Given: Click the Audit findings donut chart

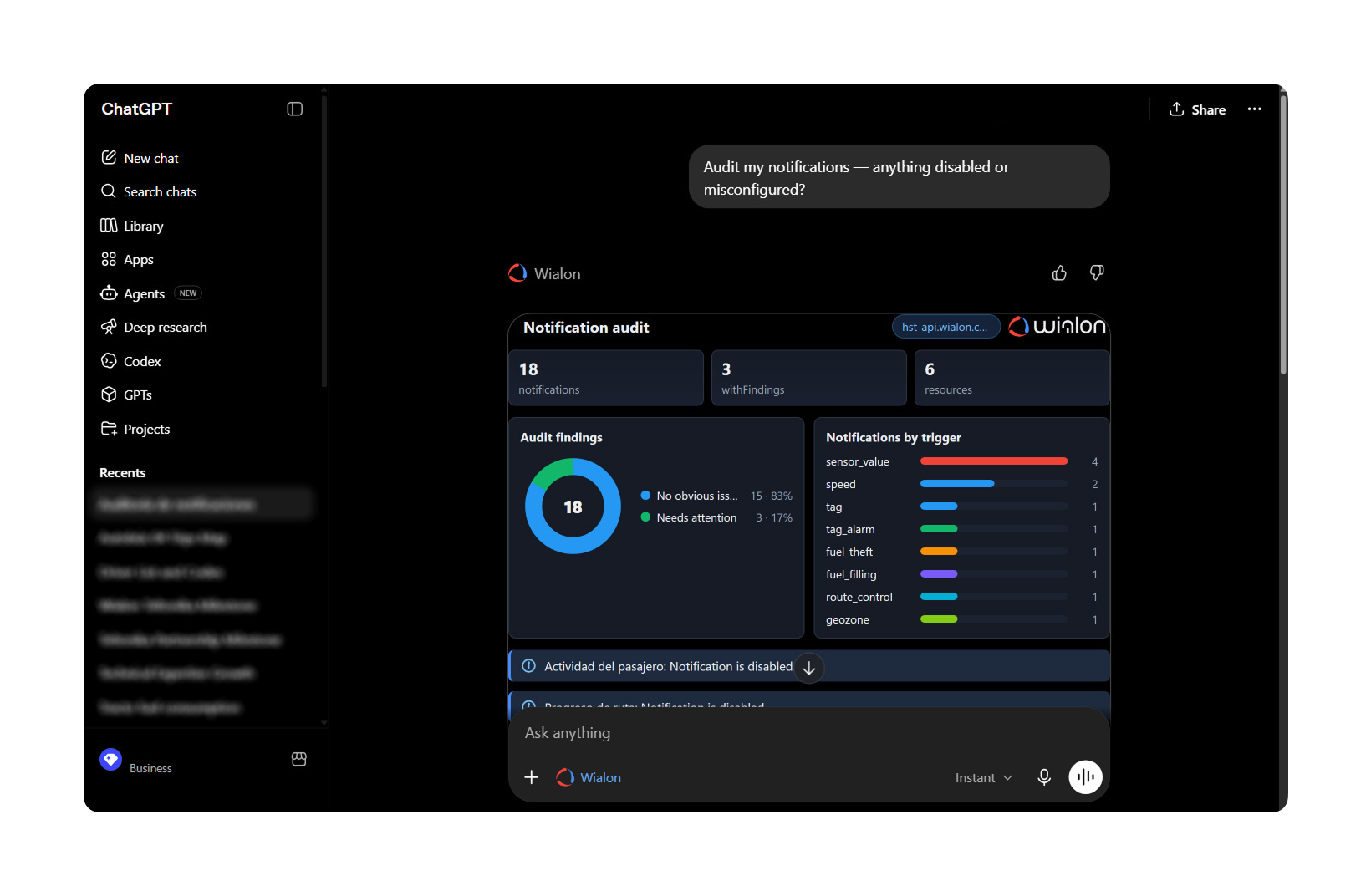Looking at the screenshot, I should pos(573,507).
